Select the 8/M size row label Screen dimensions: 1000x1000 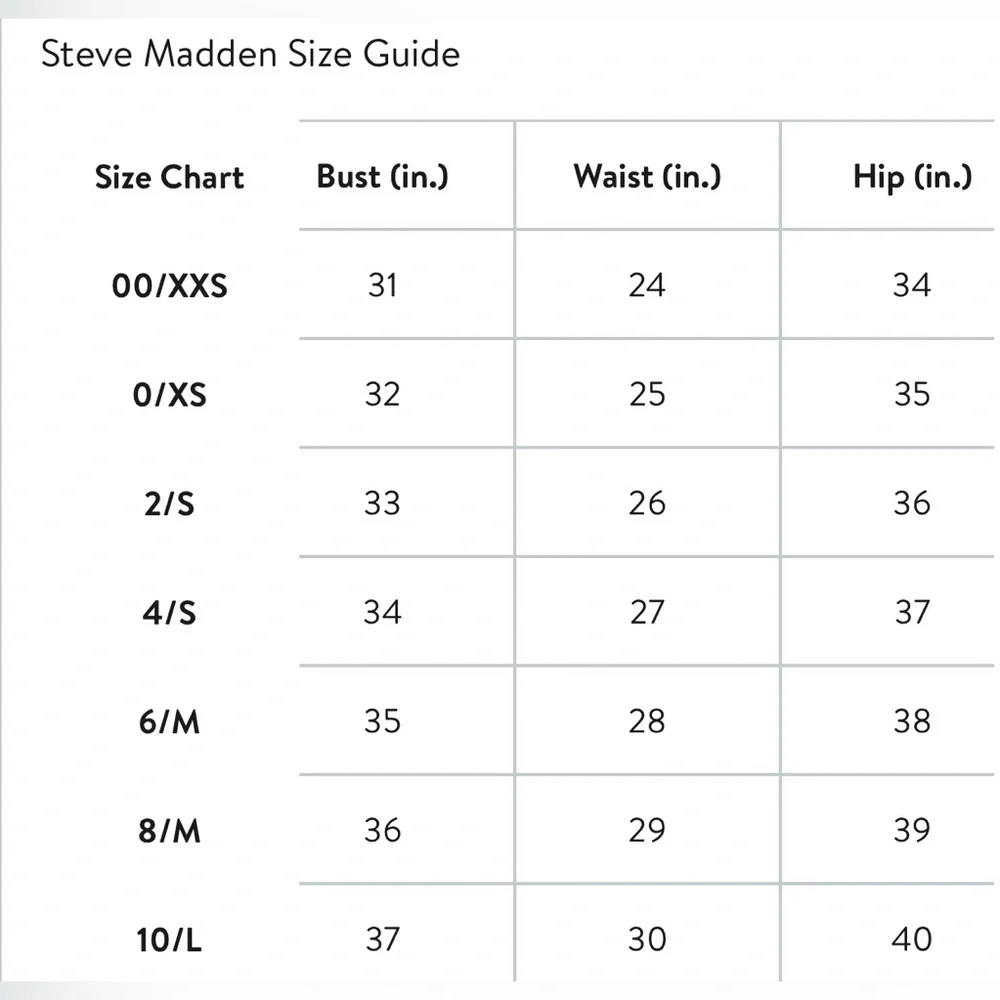pos(169,831)
